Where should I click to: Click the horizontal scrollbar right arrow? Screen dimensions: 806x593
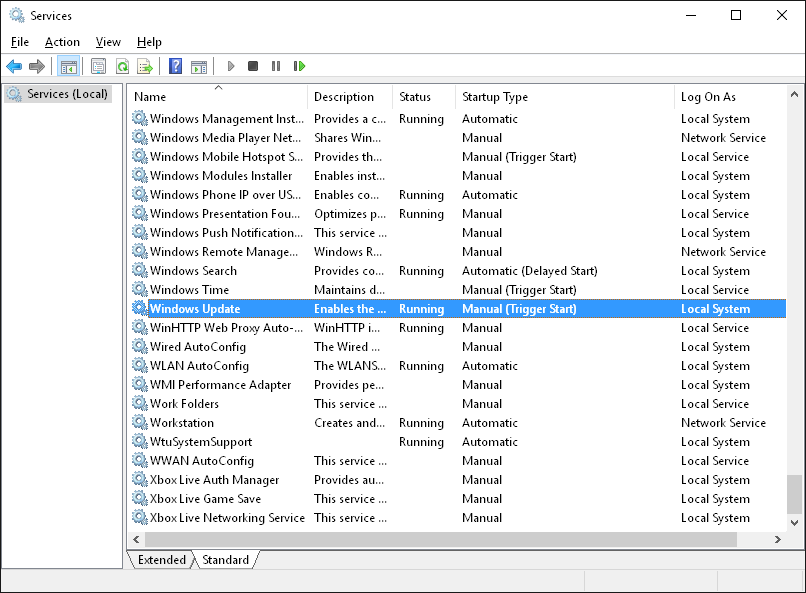point(778,539)
